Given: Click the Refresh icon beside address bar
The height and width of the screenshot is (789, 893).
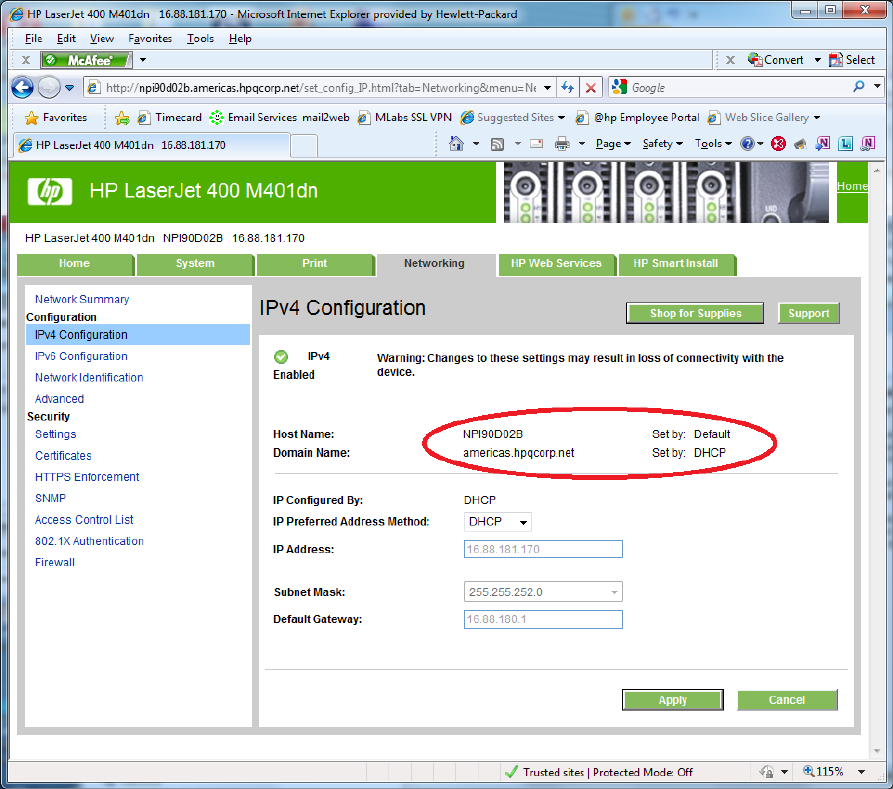Looking at the screenshot, I should [x=567, y=88].
